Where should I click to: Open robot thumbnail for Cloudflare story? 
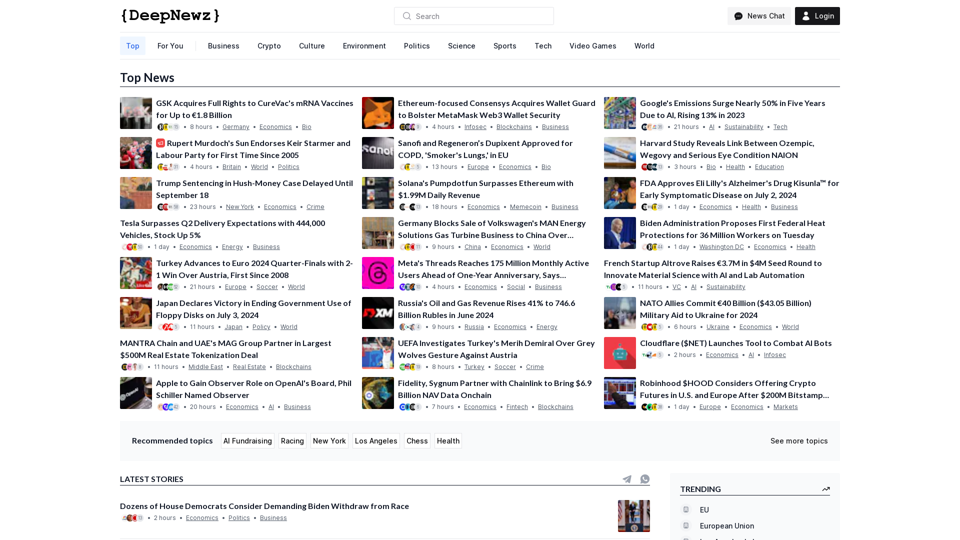(x=620, y=353)
